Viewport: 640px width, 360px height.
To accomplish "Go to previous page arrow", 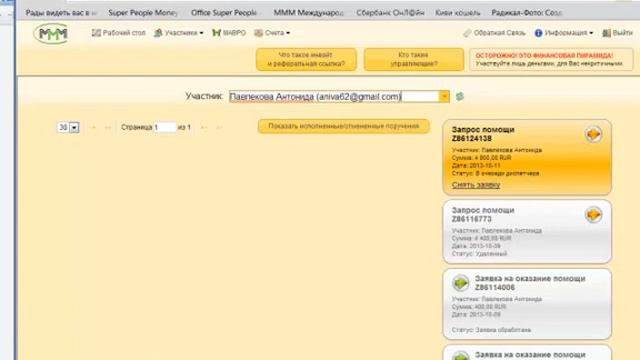I will (x=108, y=127).
